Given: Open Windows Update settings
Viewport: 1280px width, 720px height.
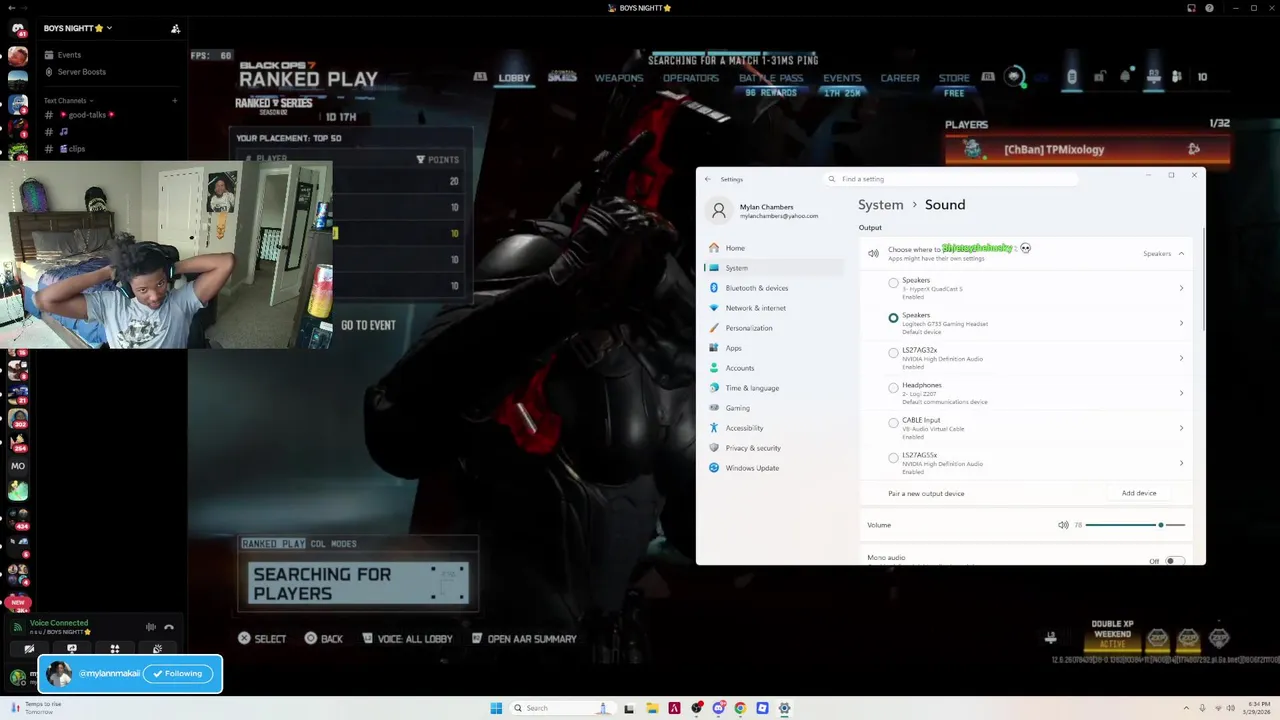Looking at the screenshot, I should [774, 468].
